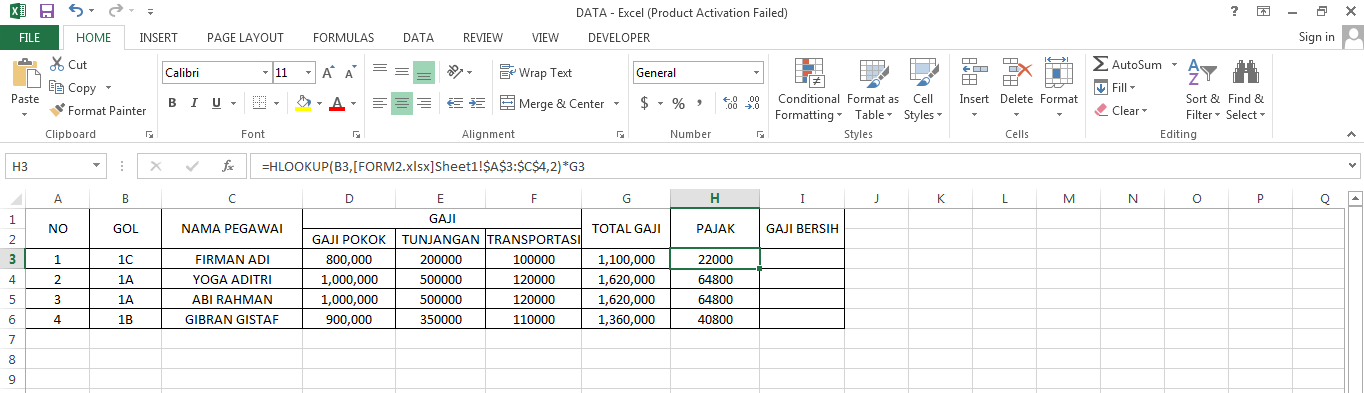Expand Merge & Center options arrow
This screenshot has width=1364, height=393.
point(616,103)
